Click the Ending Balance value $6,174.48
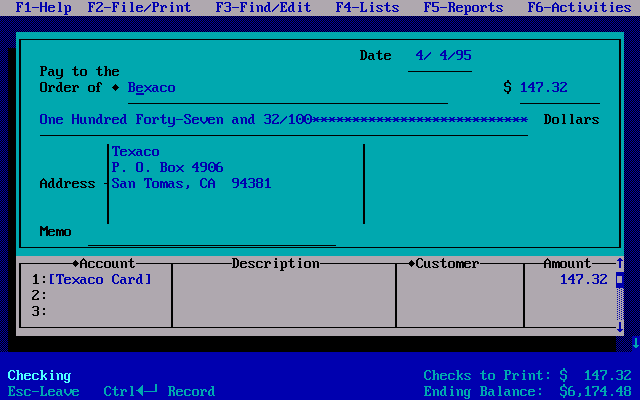 (596, 391)
